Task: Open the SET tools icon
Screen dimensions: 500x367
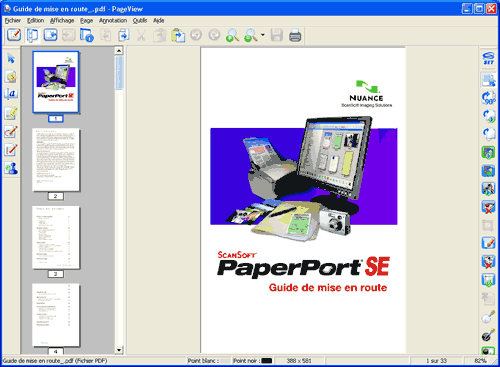Action: point(489,58)
